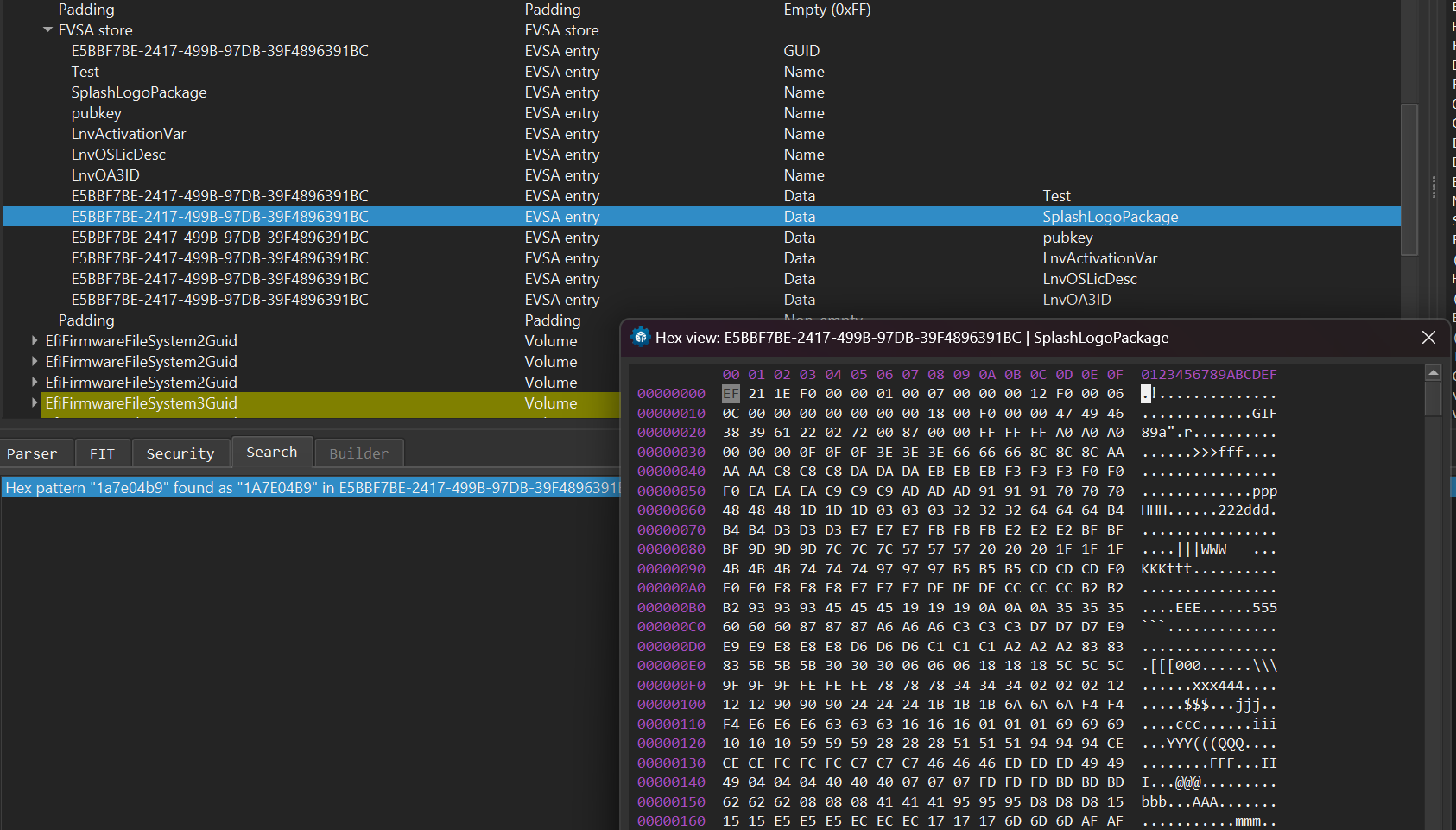Expand the second EfiFirmwareFileSystem2Guid volume

click(x=35, y=362)
